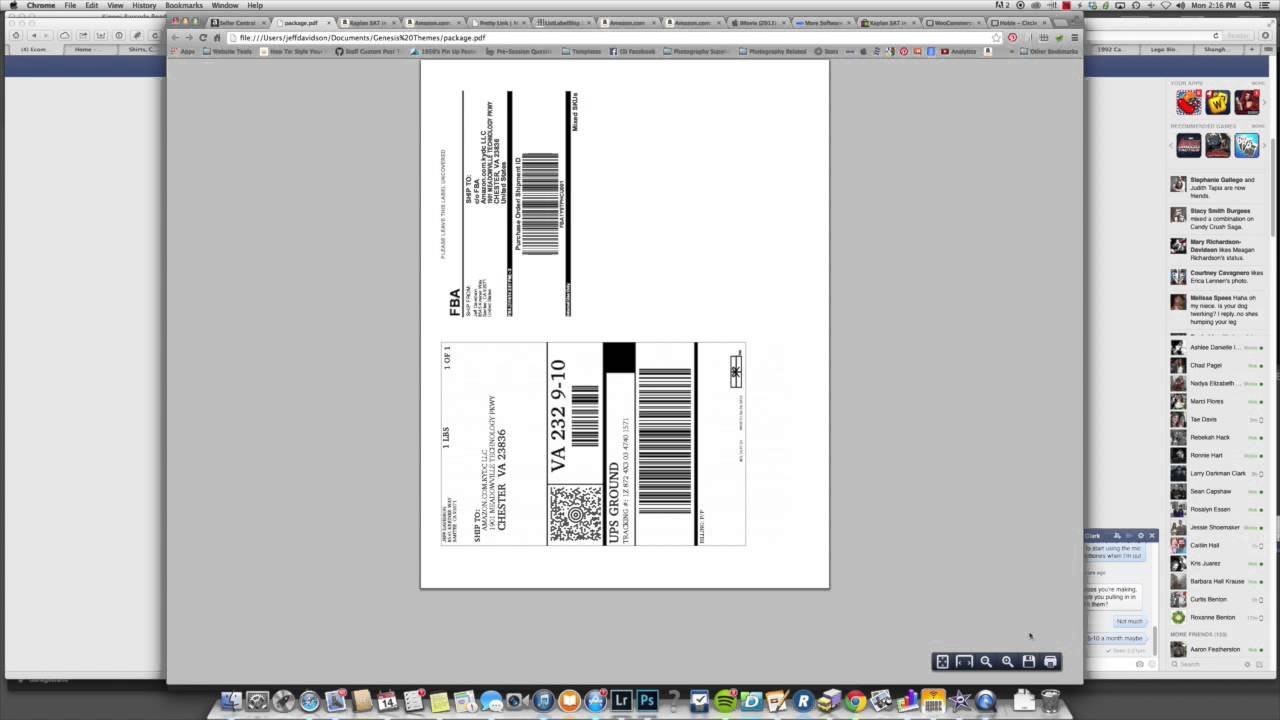
Task: Select the package.pdf address bar URL
Action: (362, 37)
